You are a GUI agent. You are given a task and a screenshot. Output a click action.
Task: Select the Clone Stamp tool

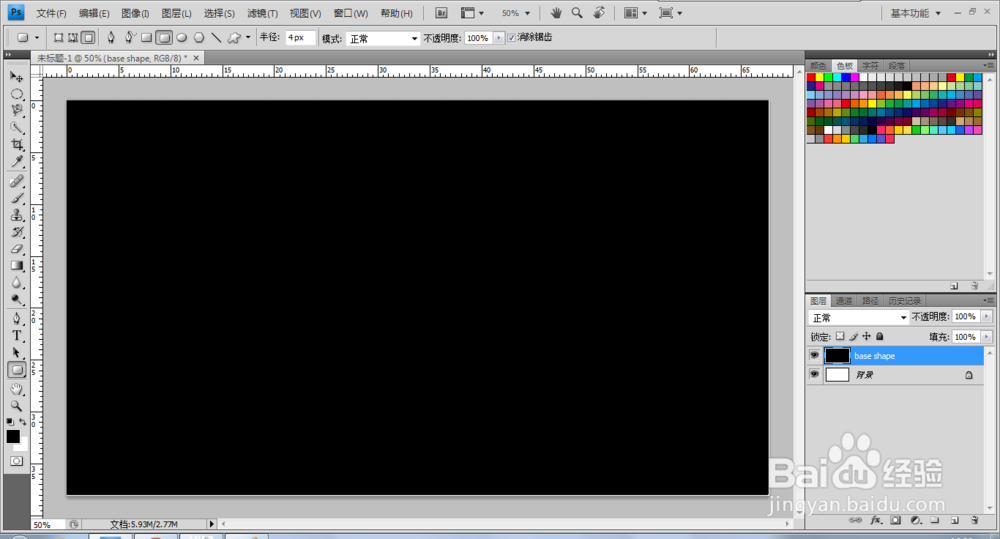[17, 216]
